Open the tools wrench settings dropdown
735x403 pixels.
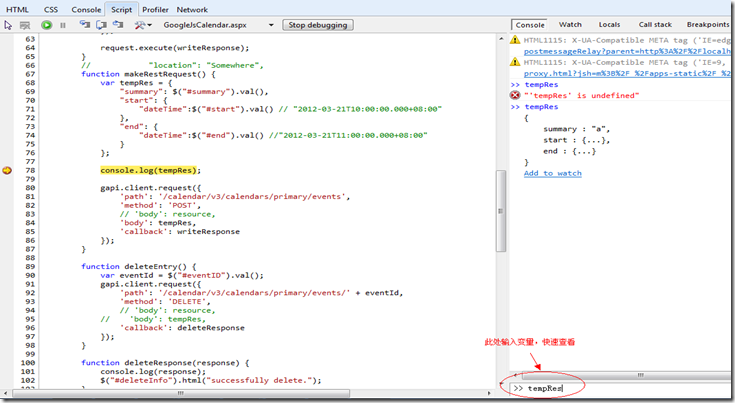point(143,24)
